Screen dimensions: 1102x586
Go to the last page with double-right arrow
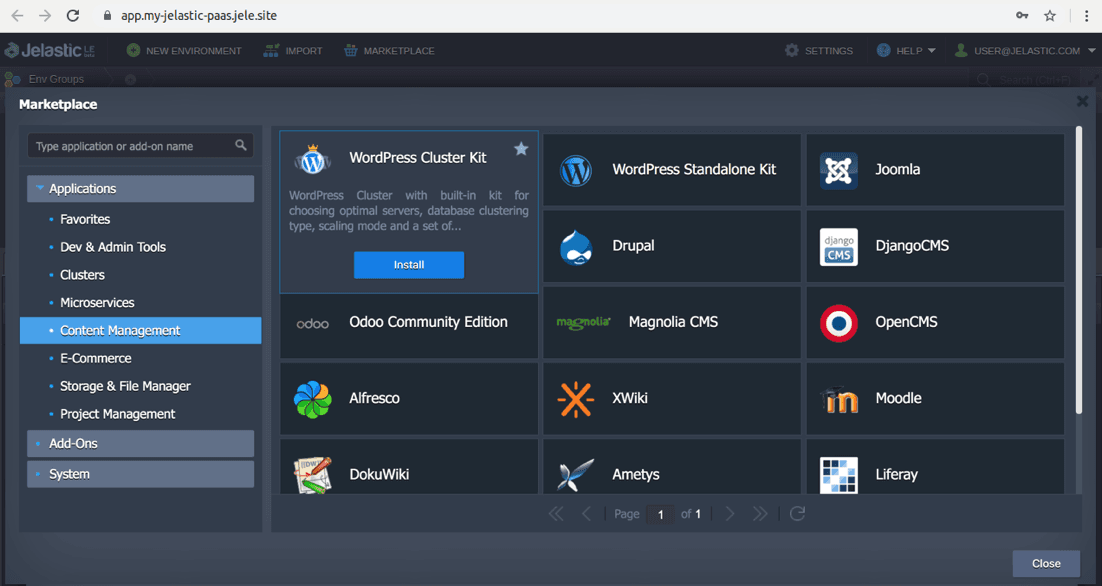click(760, 514)
